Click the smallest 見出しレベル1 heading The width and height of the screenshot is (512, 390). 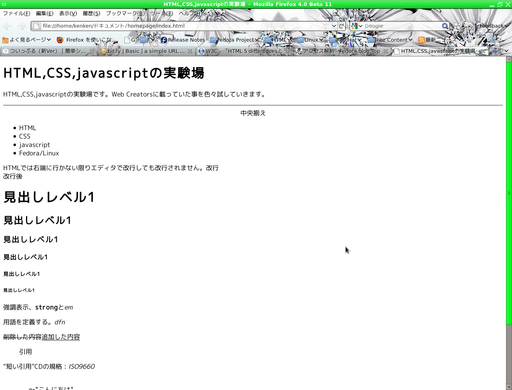coord(19,290)
